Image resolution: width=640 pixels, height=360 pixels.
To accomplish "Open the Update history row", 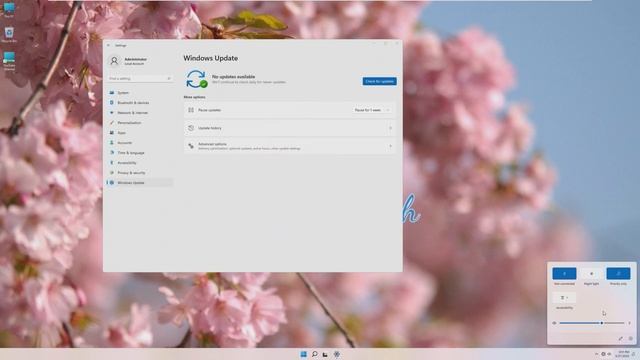I will (x=290, y=128).
